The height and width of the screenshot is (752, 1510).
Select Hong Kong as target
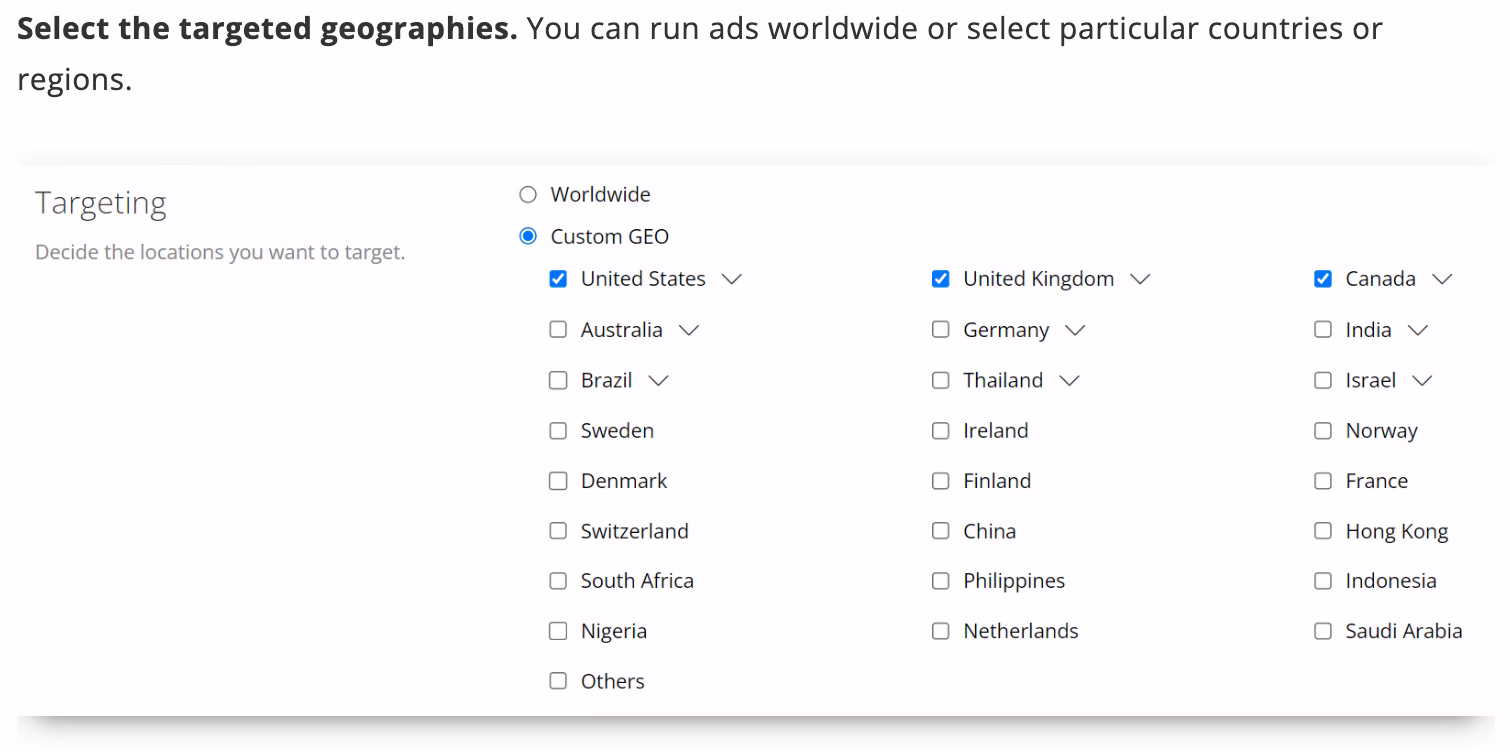click(x=1323, y=531)
